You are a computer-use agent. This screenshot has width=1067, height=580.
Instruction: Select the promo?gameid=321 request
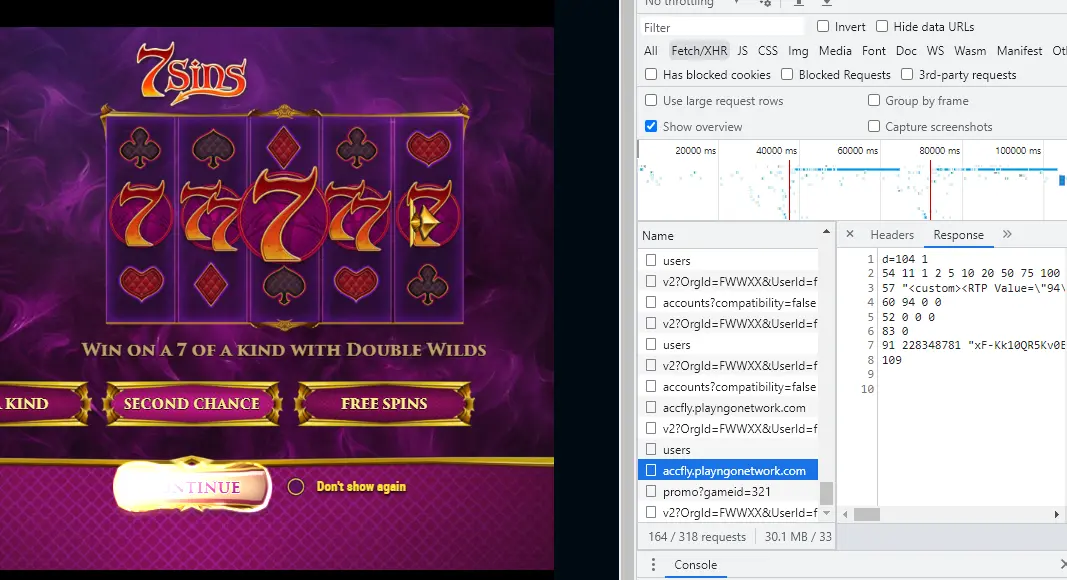[728, 492]
